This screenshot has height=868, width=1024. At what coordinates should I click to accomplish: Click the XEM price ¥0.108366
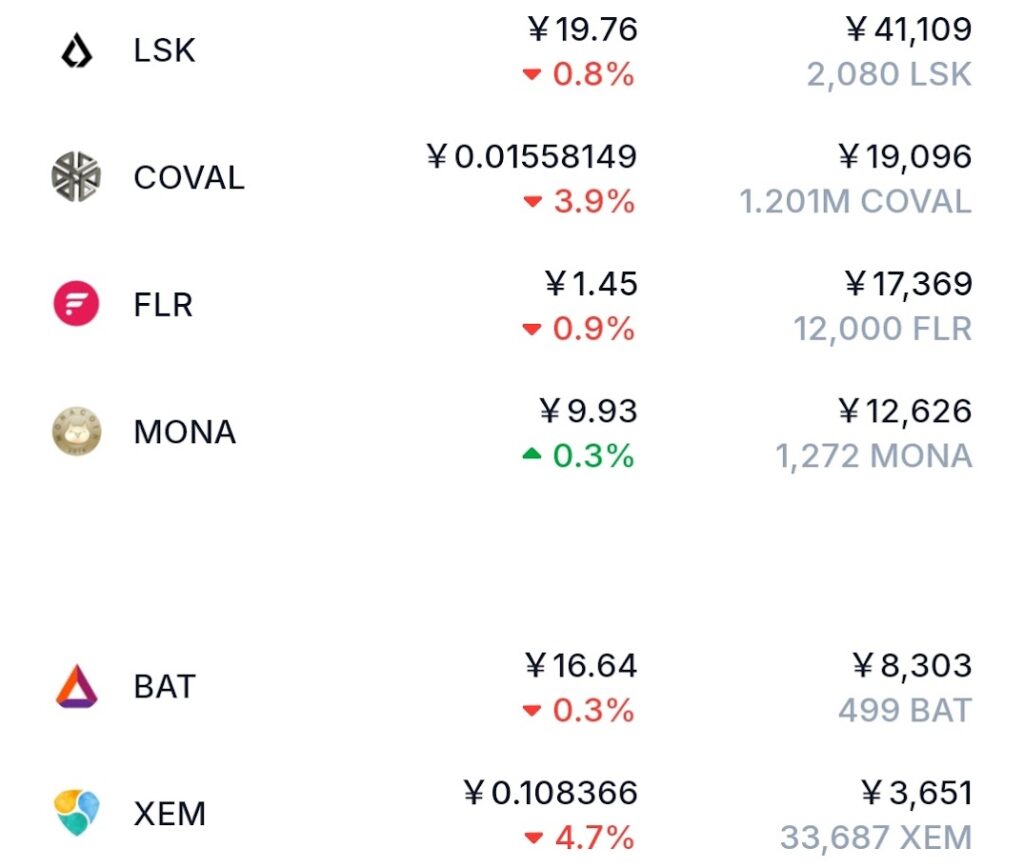[x=551, y=794]
